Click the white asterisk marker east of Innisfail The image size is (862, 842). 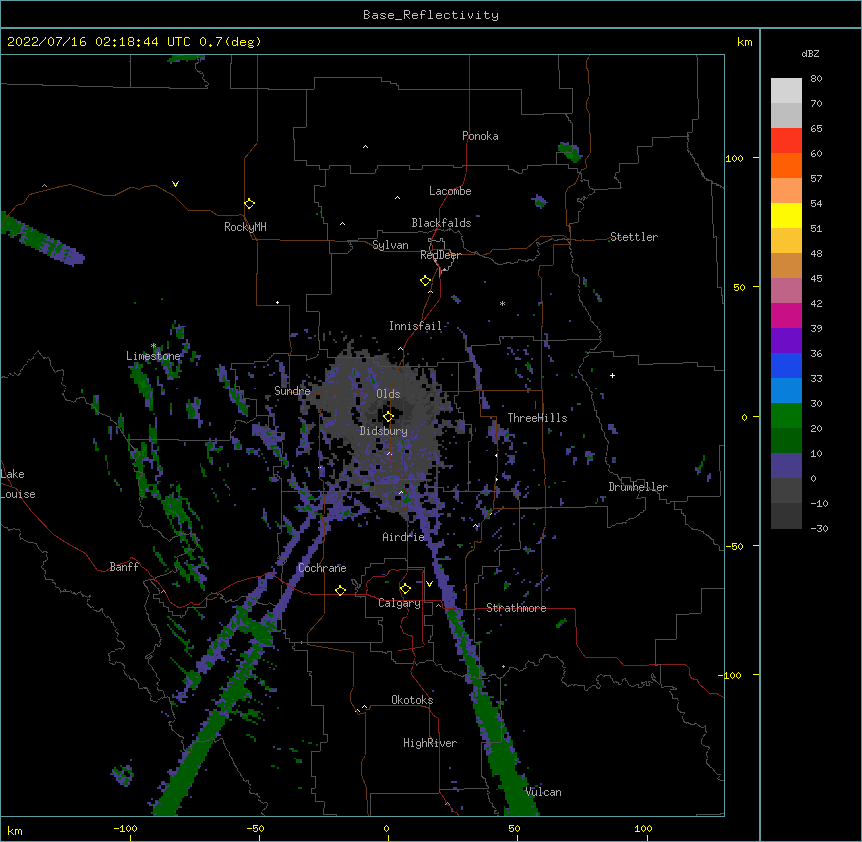(502, 303)
